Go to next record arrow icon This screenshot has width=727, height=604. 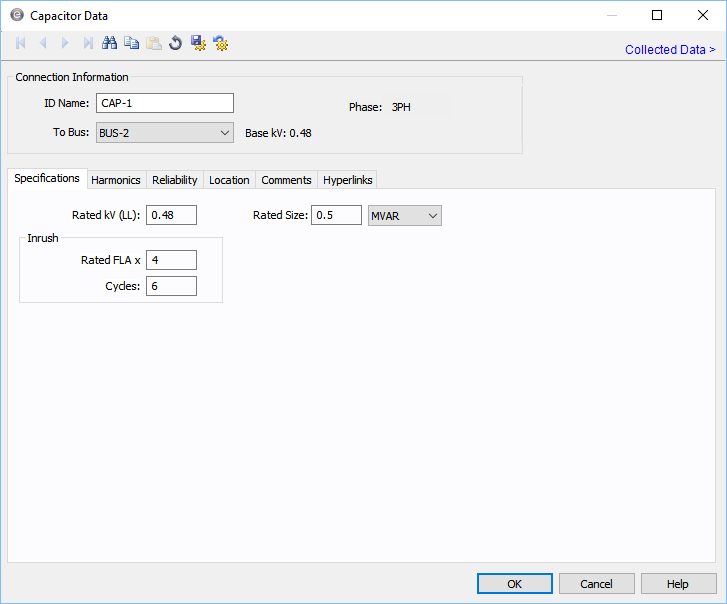point(65,43)
